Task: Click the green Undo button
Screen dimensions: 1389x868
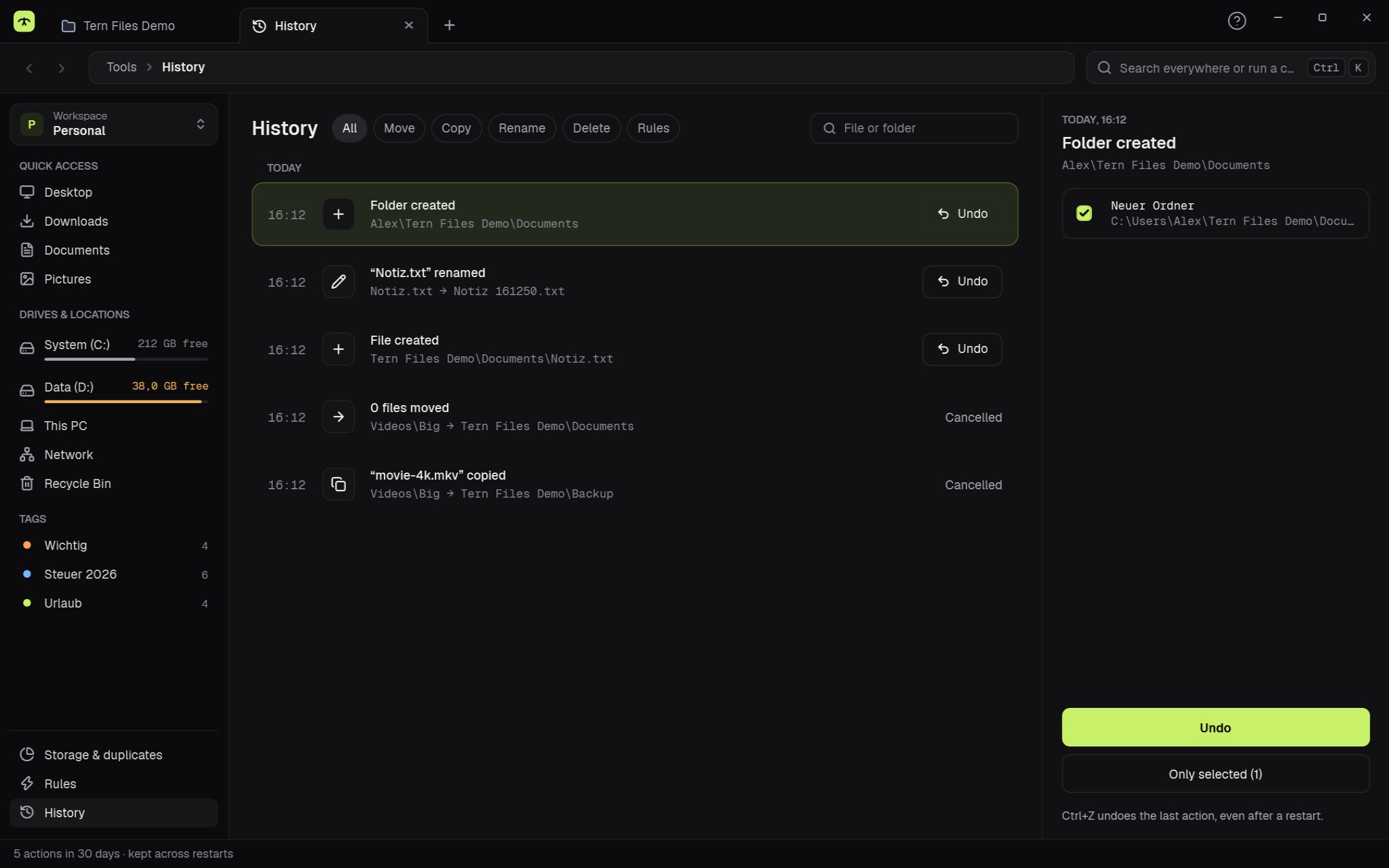Action: [x=1215, y=727]
